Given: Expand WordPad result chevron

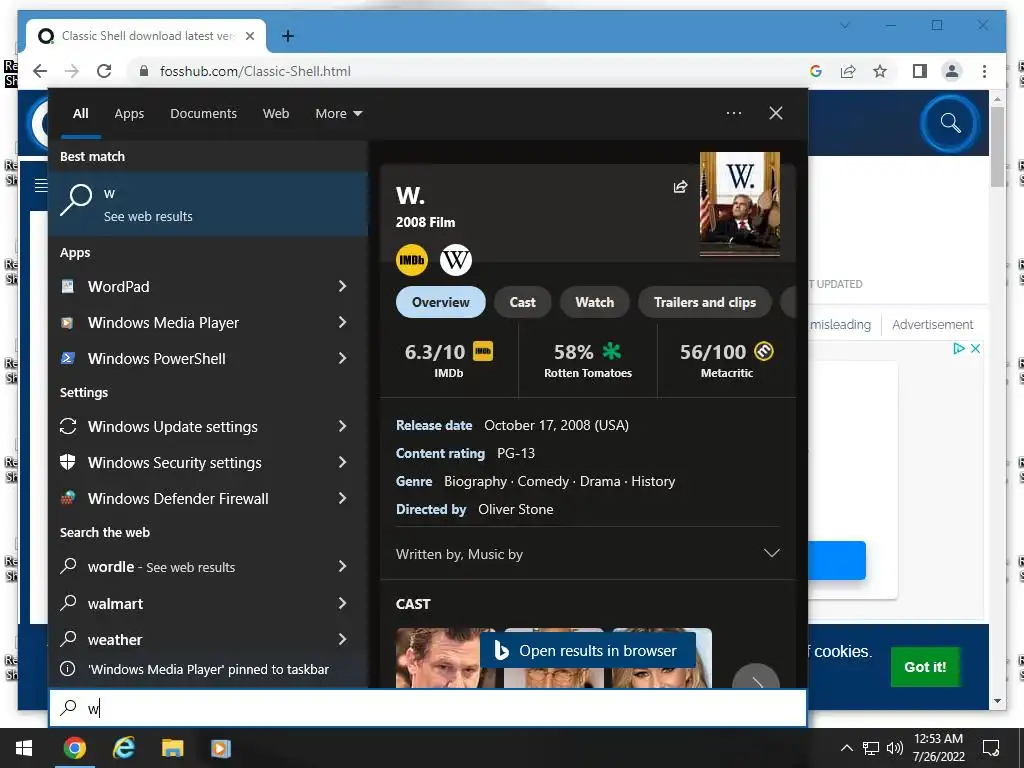Looking at the screenshot, I should click(x=342, y=286).
